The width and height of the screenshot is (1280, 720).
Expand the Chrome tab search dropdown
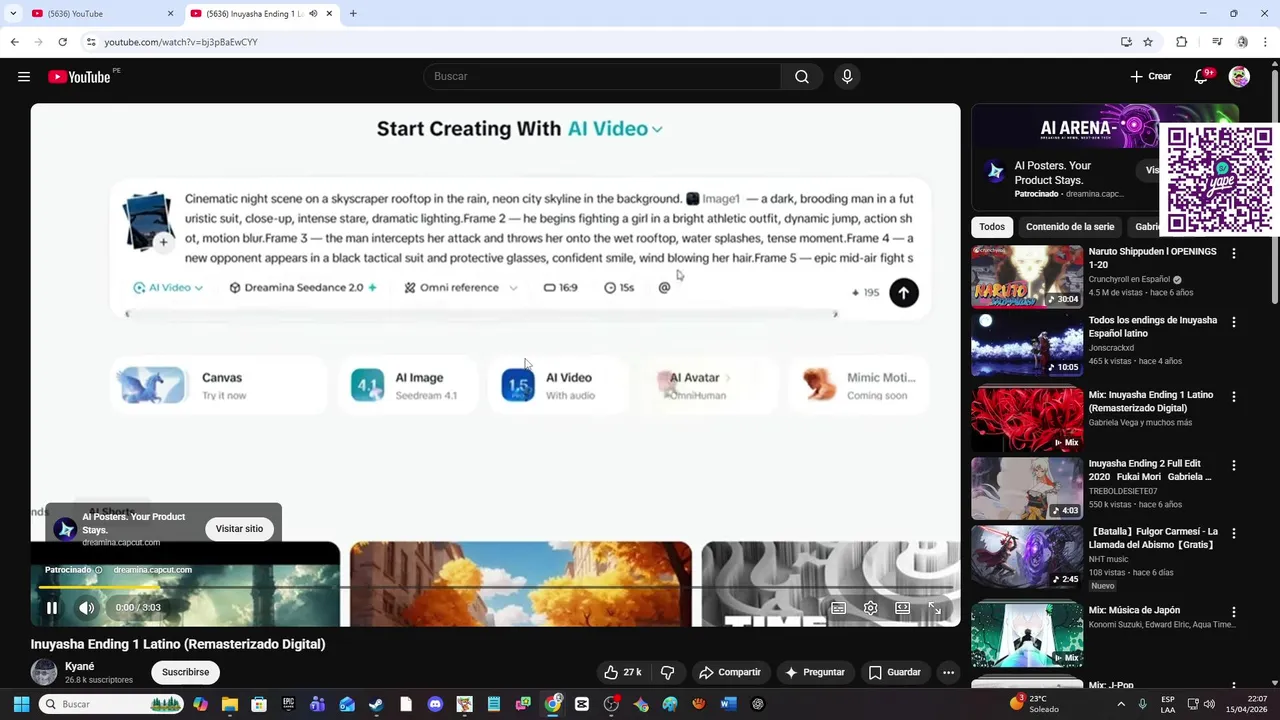[13, 14]
